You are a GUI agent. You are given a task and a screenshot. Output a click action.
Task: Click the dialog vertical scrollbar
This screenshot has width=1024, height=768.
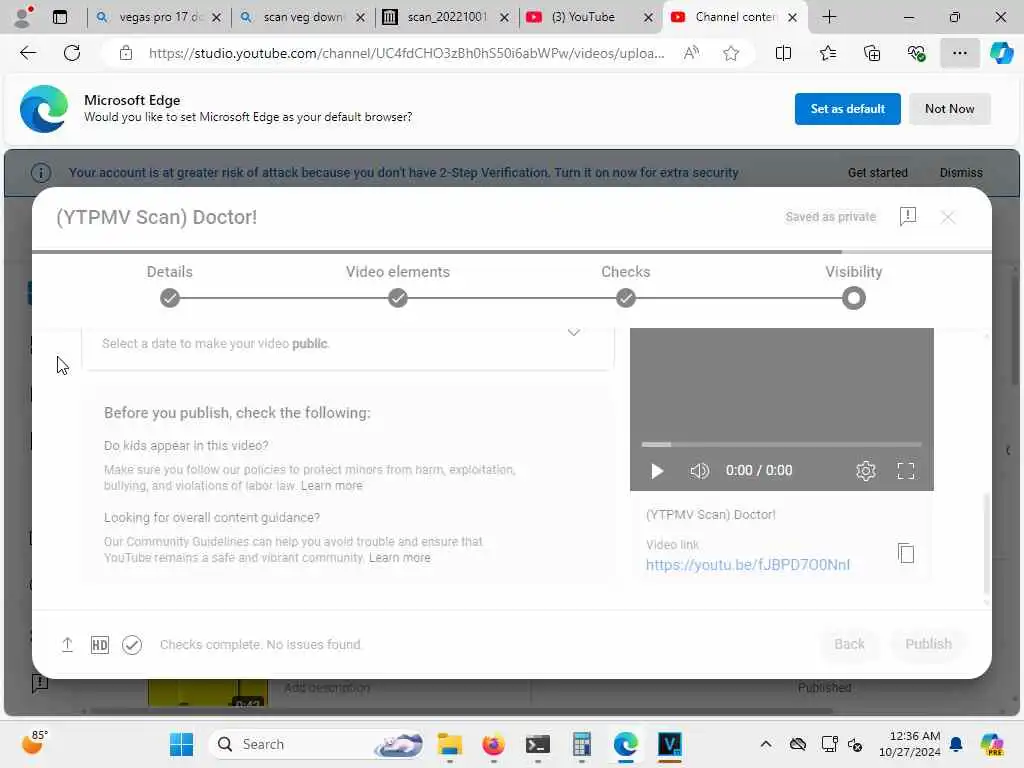[x=986, y=542]
